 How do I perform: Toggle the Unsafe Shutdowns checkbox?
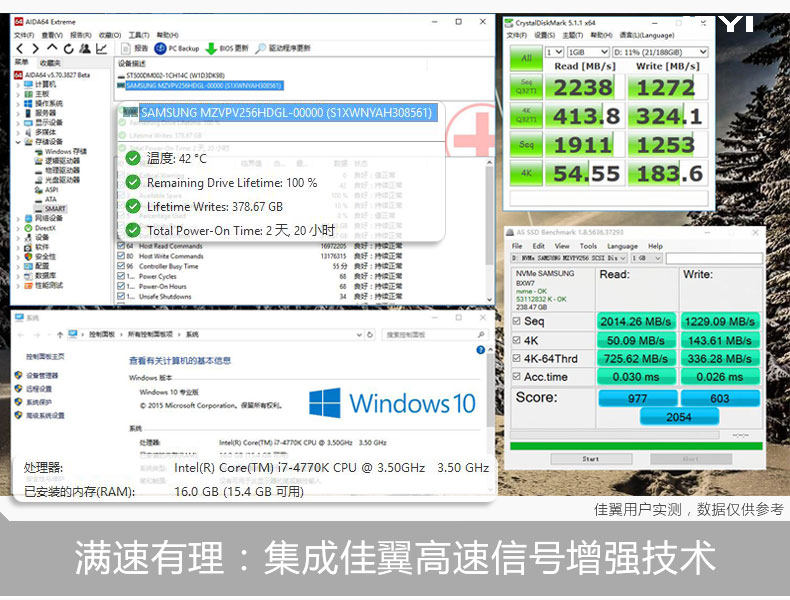[x=121, y=296]
